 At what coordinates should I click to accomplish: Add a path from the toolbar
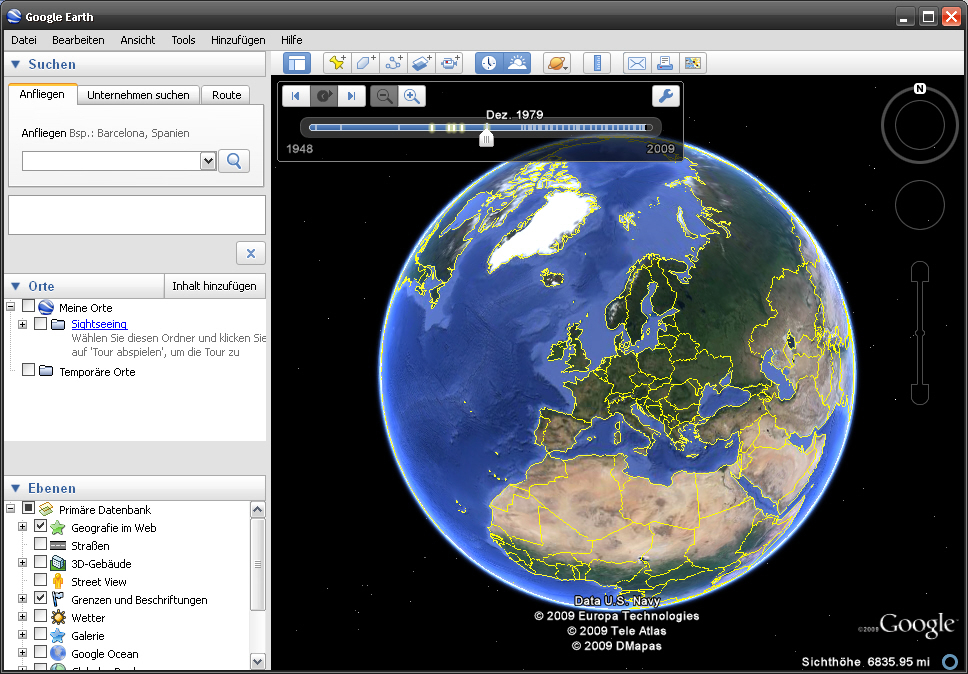pos(393,63)
